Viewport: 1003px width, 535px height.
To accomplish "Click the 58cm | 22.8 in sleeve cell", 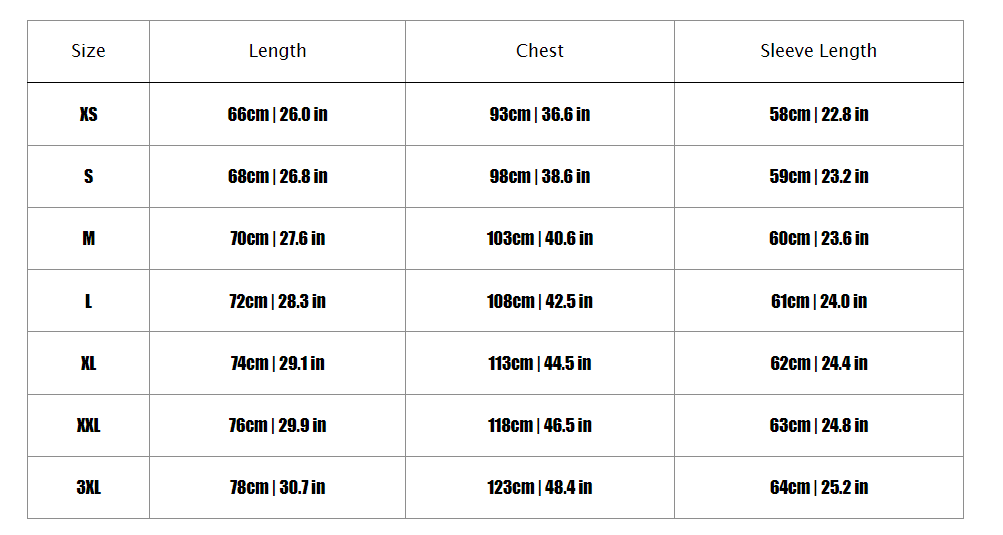I will pos(818,114).
